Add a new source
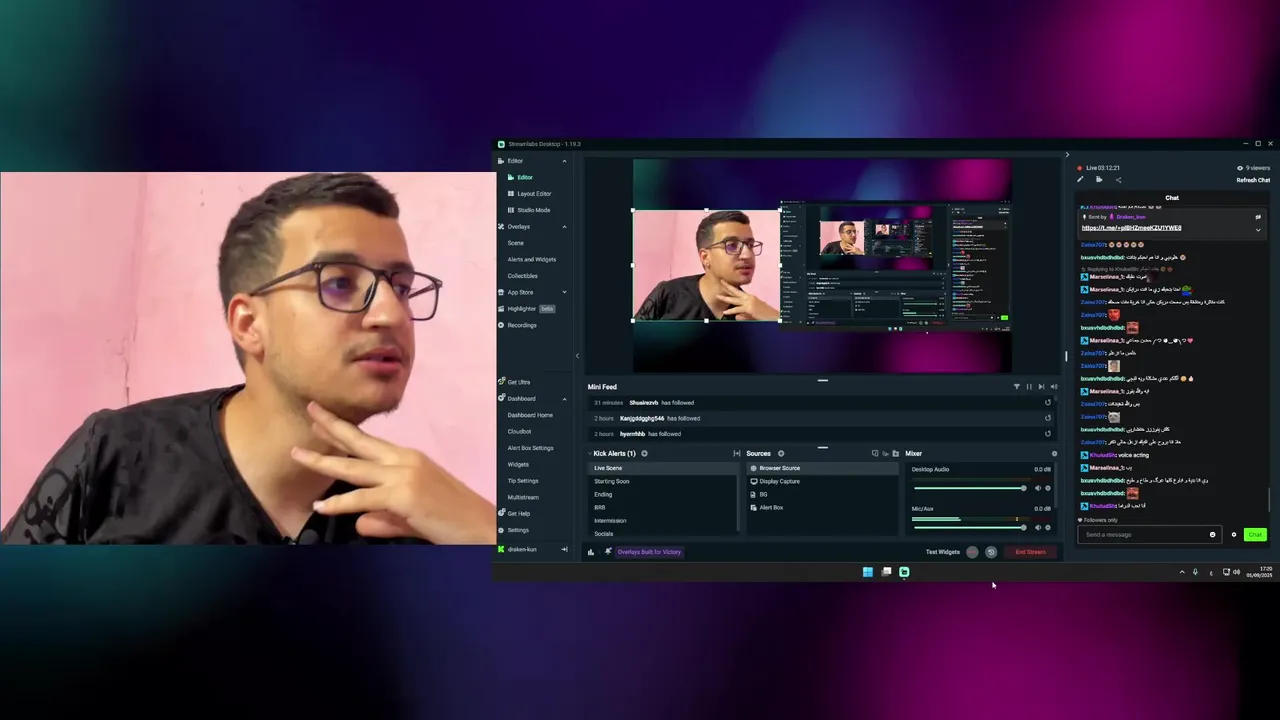 tap(781, 454)
